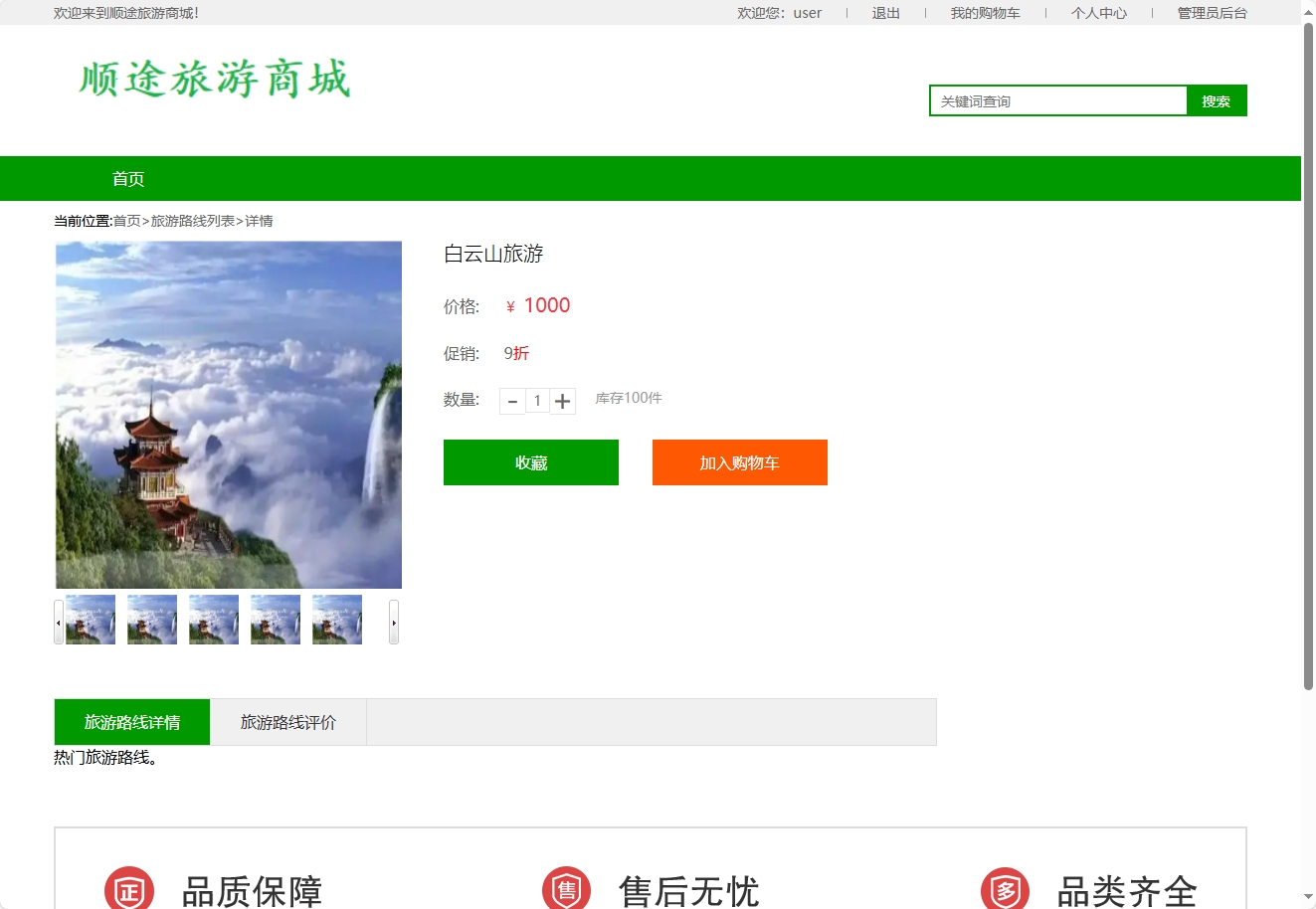Open 我的购物车 from the top bar
This screenshot has width=1316, height=909.
tap(986, 13)
